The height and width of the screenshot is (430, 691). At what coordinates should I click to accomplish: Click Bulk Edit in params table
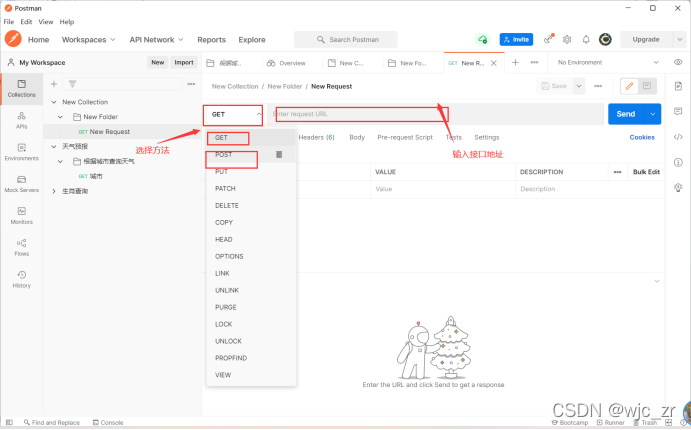point(646,172)
